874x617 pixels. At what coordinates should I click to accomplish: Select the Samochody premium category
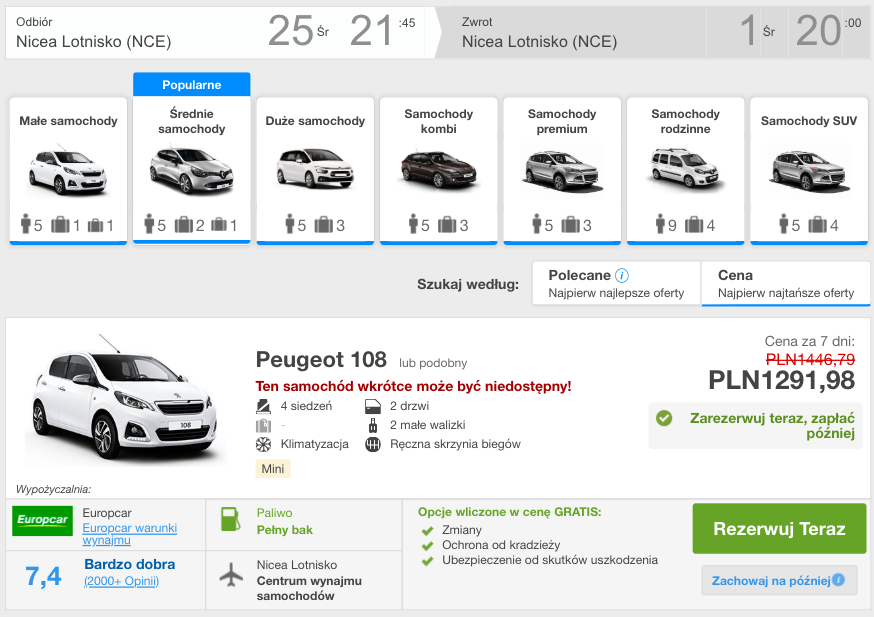click(x=562, y=170)
